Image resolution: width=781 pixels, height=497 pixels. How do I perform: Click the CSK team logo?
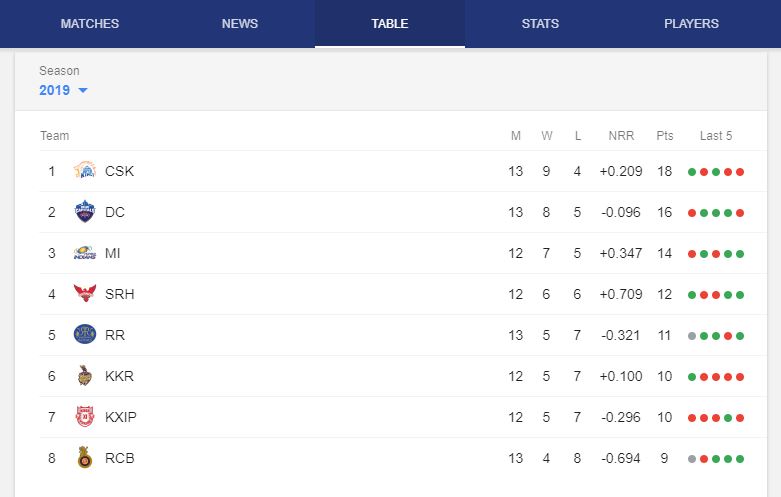[85, 170]
